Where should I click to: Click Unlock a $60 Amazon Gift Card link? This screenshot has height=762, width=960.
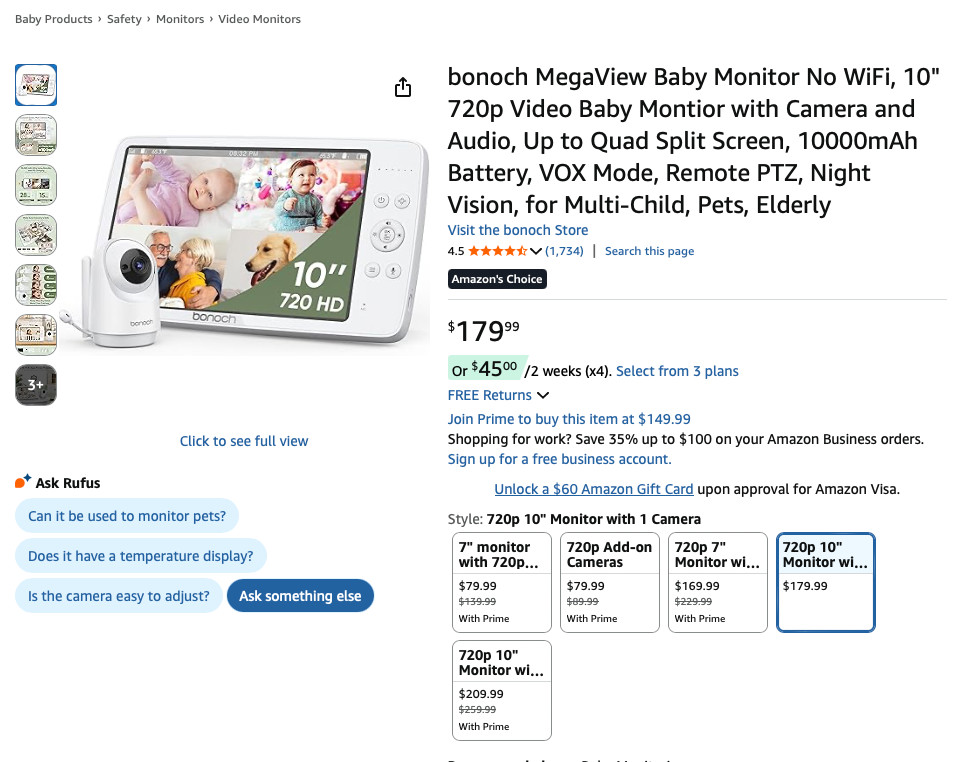594,489
